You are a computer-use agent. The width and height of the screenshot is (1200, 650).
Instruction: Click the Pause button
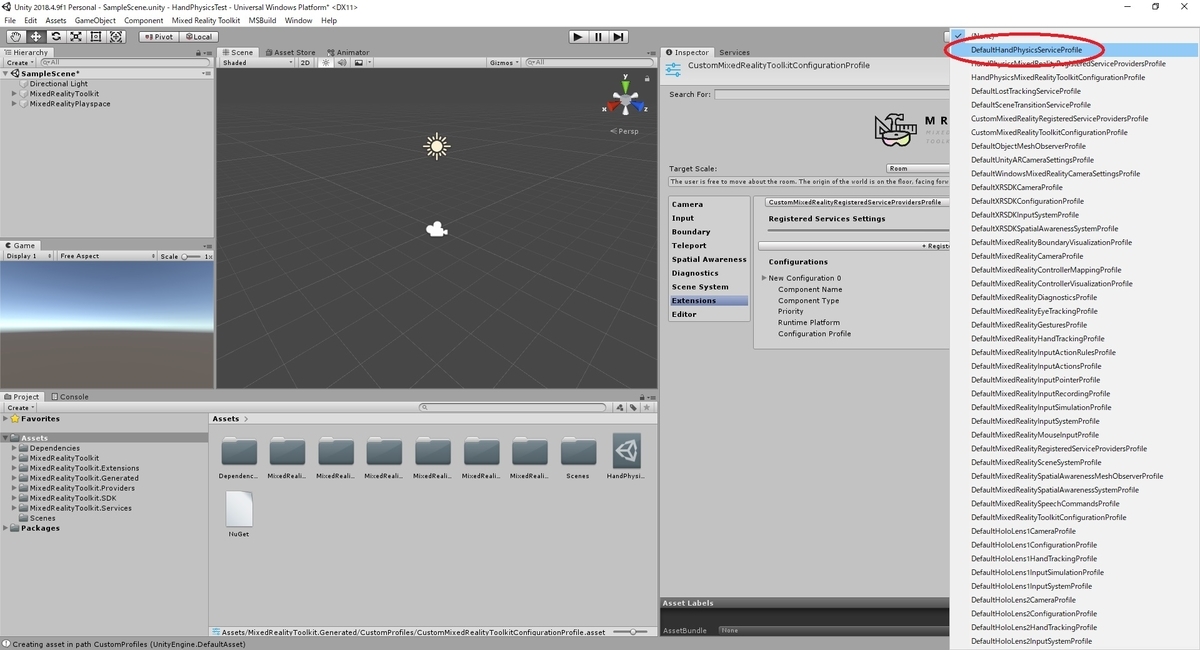tap(599, 37)
